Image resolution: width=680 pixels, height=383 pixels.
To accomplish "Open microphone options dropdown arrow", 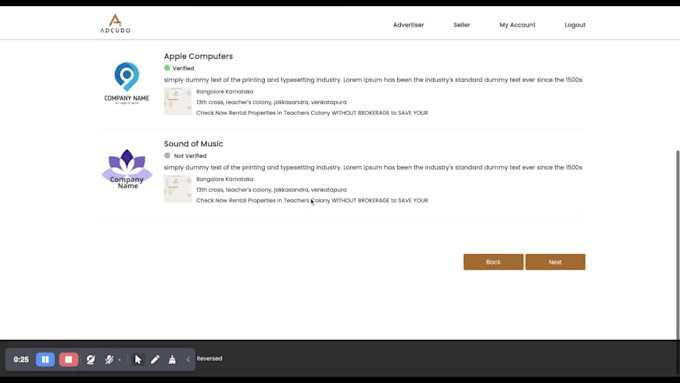I will [x=119, y=360].
